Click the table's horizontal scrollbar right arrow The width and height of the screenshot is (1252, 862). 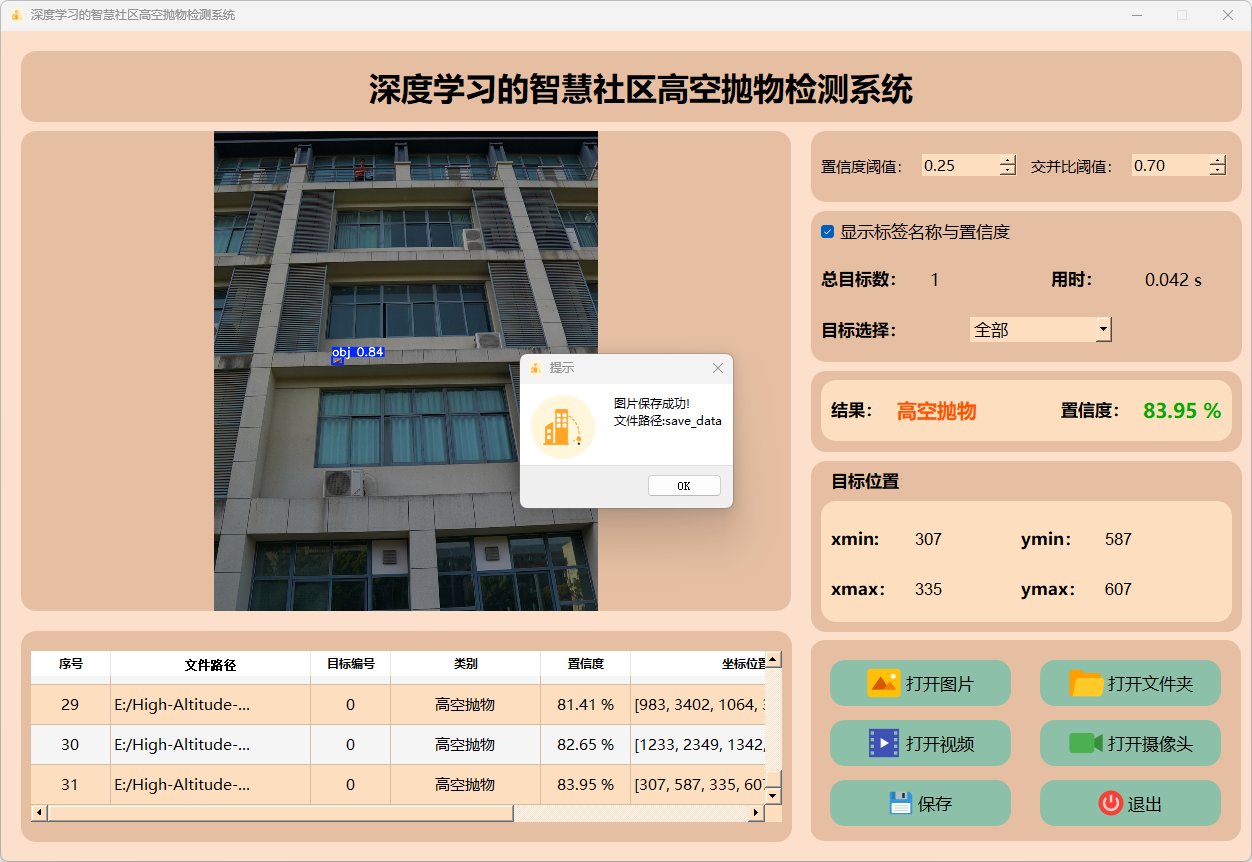coord(757,813)
